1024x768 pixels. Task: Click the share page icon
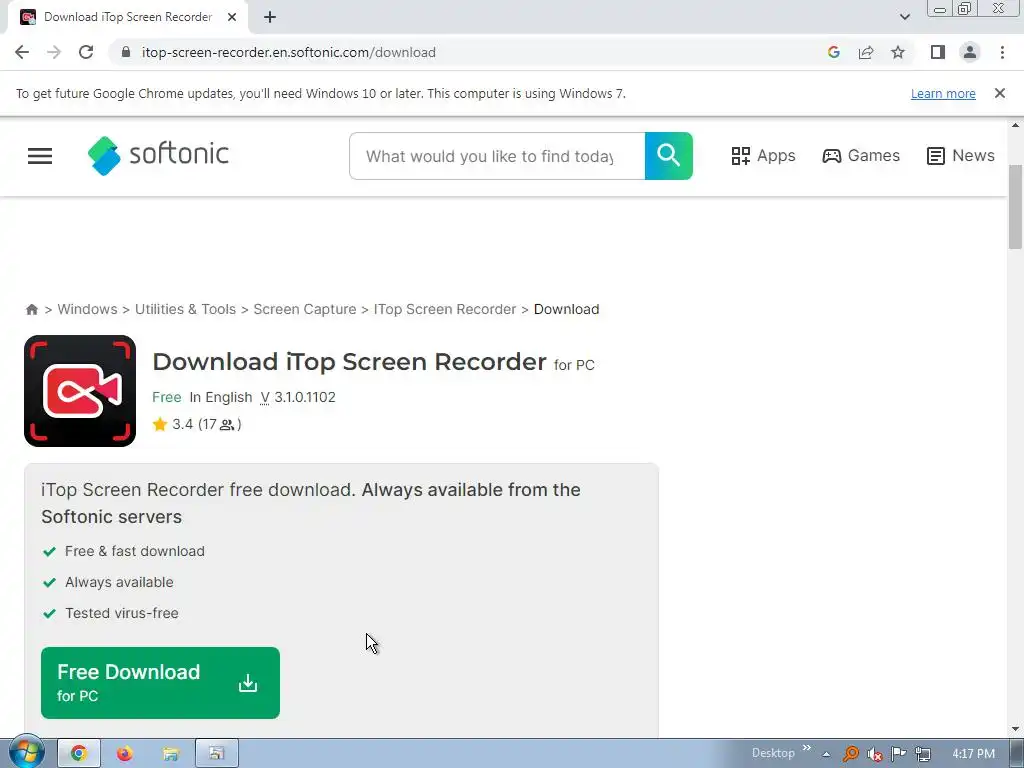866,52
